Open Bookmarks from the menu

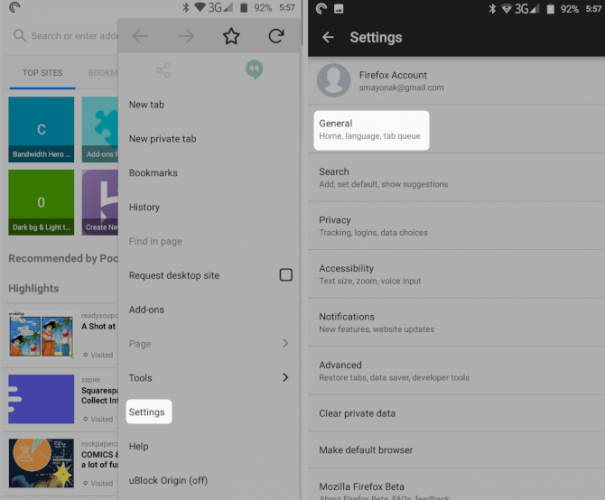pyautogui.click(x=209, y=173)
